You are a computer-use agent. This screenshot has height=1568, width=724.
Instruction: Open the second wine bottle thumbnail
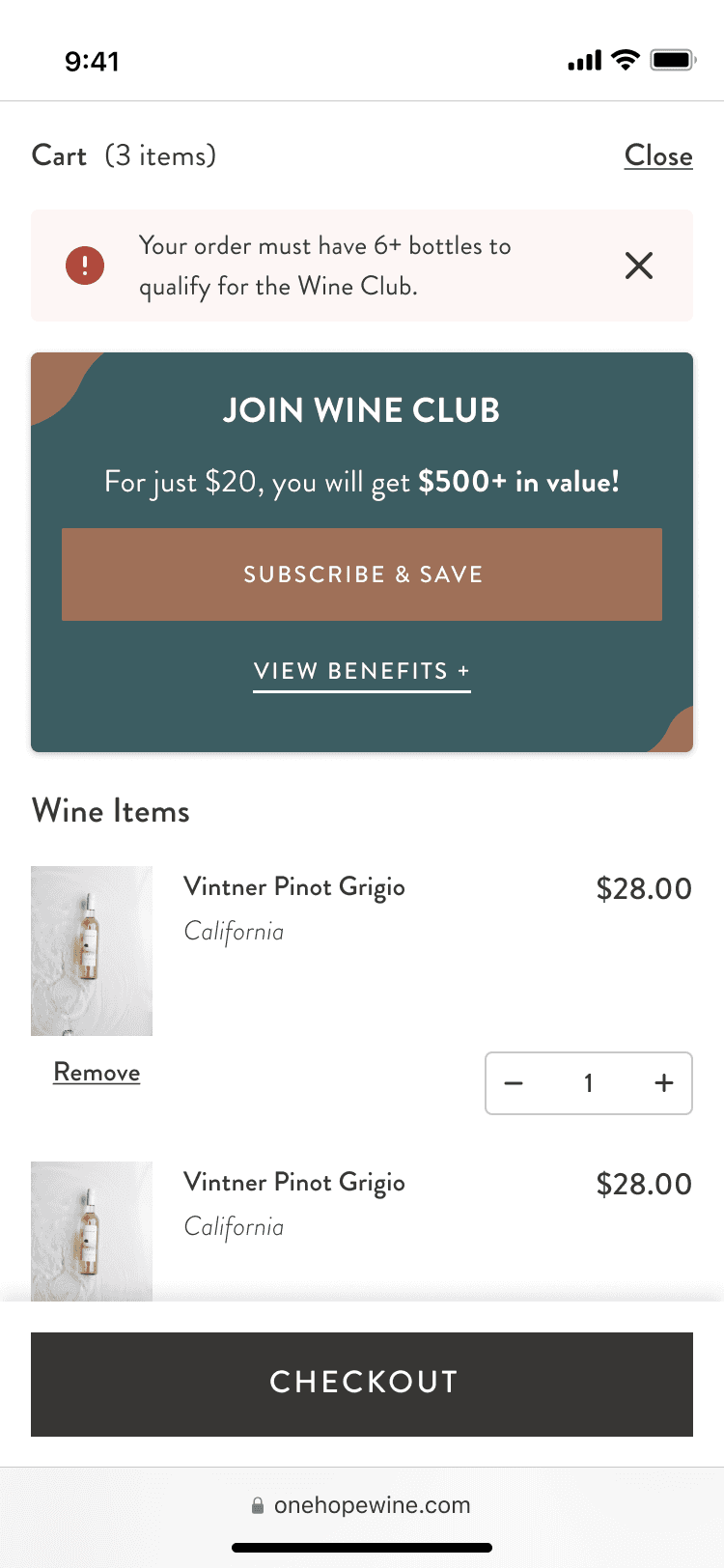[x=92, y=1231]
